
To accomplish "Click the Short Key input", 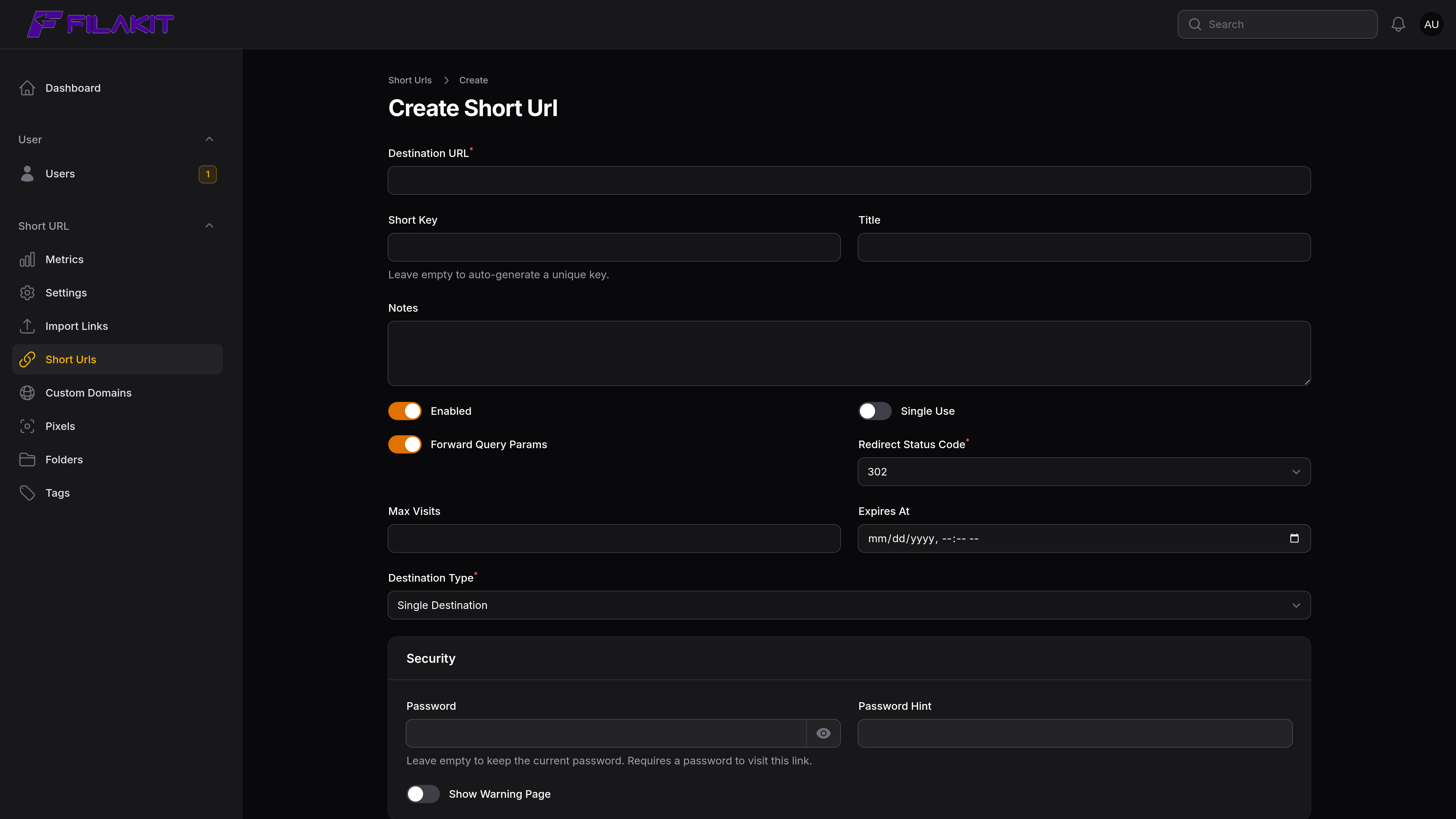I will (x=614, y=247).
